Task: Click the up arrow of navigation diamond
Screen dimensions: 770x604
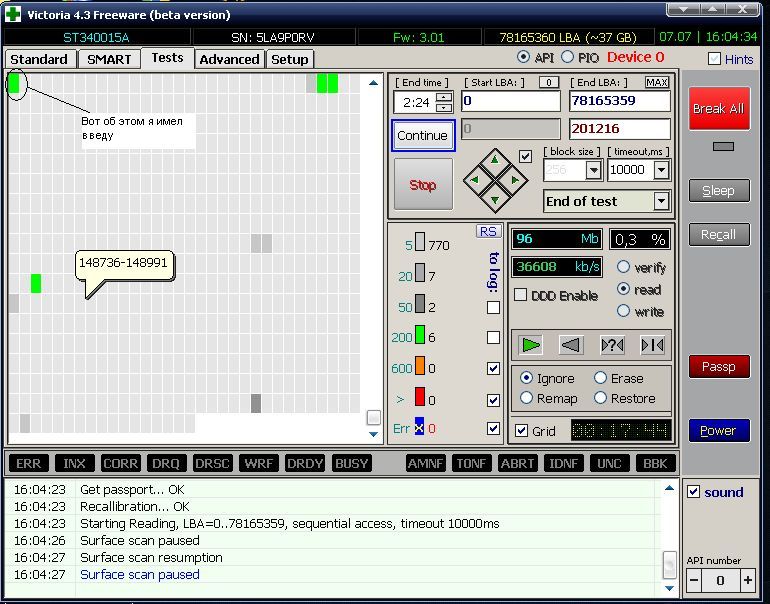Action: pyautogui.click(x=495, y=160)
